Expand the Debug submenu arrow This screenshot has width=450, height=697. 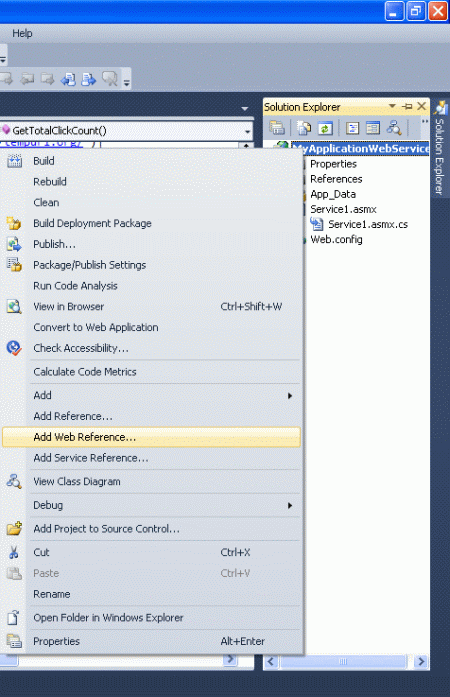[290, 505]
